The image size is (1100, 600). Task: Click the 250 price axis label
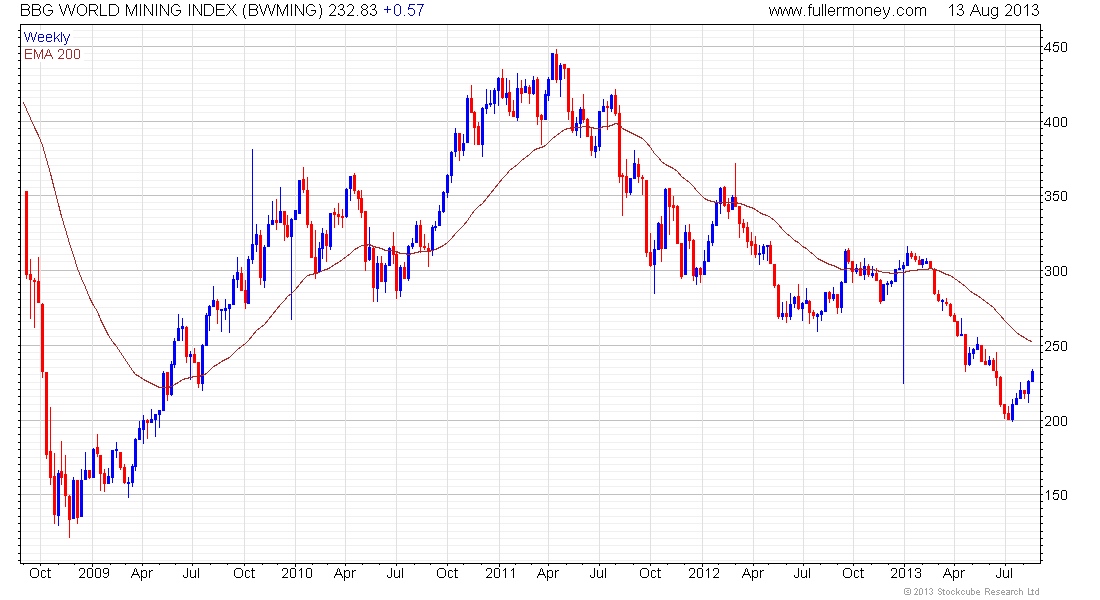pos(1056,346)
